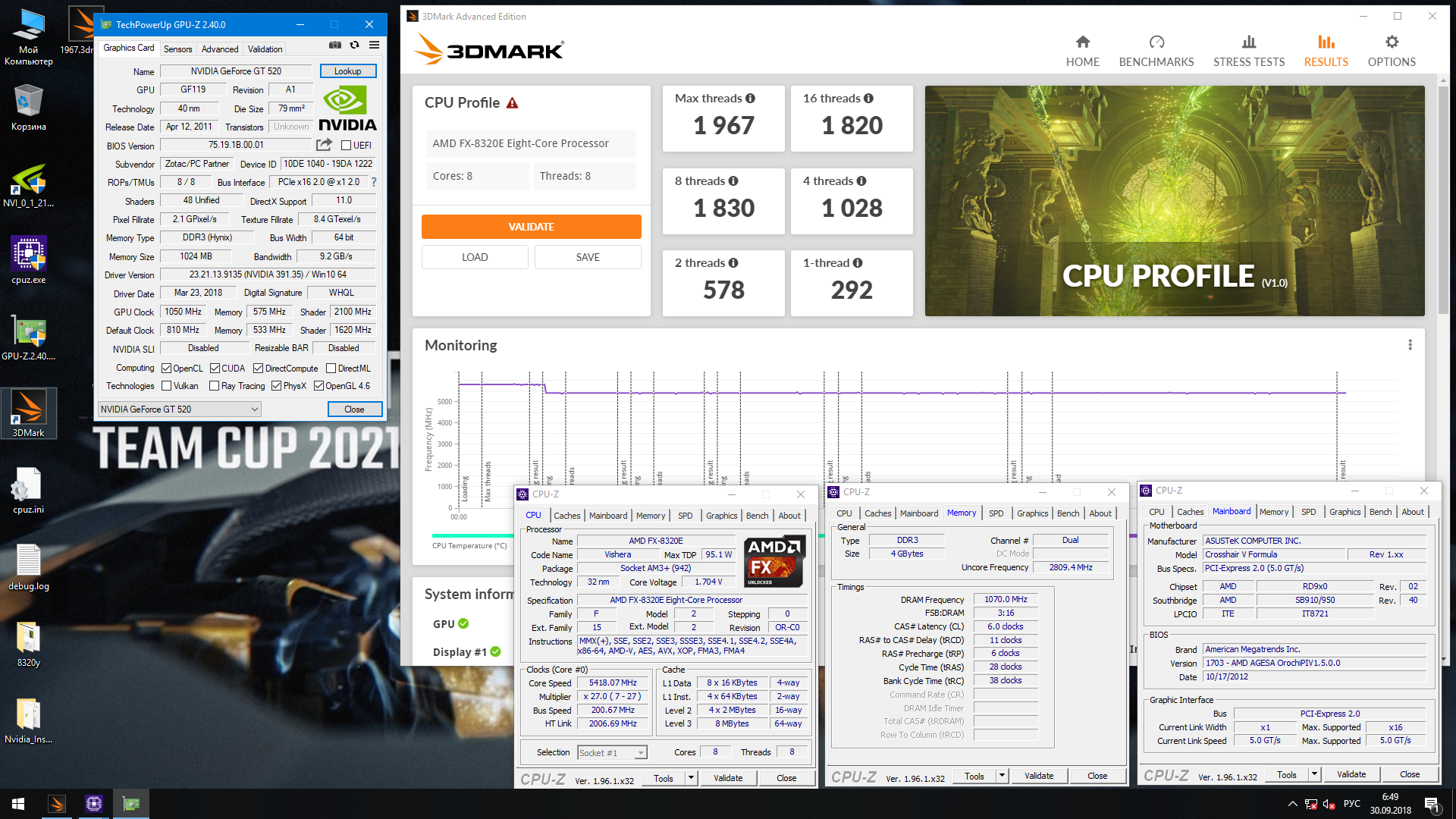Open Monitoring panel three-dot menu
Image resolution: width=1456 pixels, height=819 pixels.
(x=1410, y=345)
